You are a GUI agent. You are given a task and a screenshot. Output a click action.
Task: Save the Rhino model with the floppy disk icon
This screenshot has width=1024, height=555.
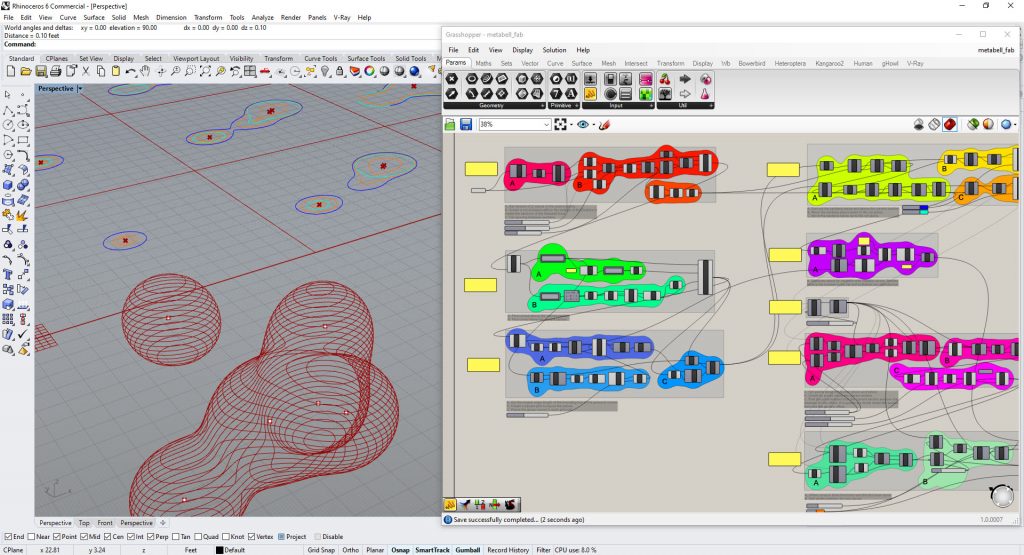pos(41,71)
